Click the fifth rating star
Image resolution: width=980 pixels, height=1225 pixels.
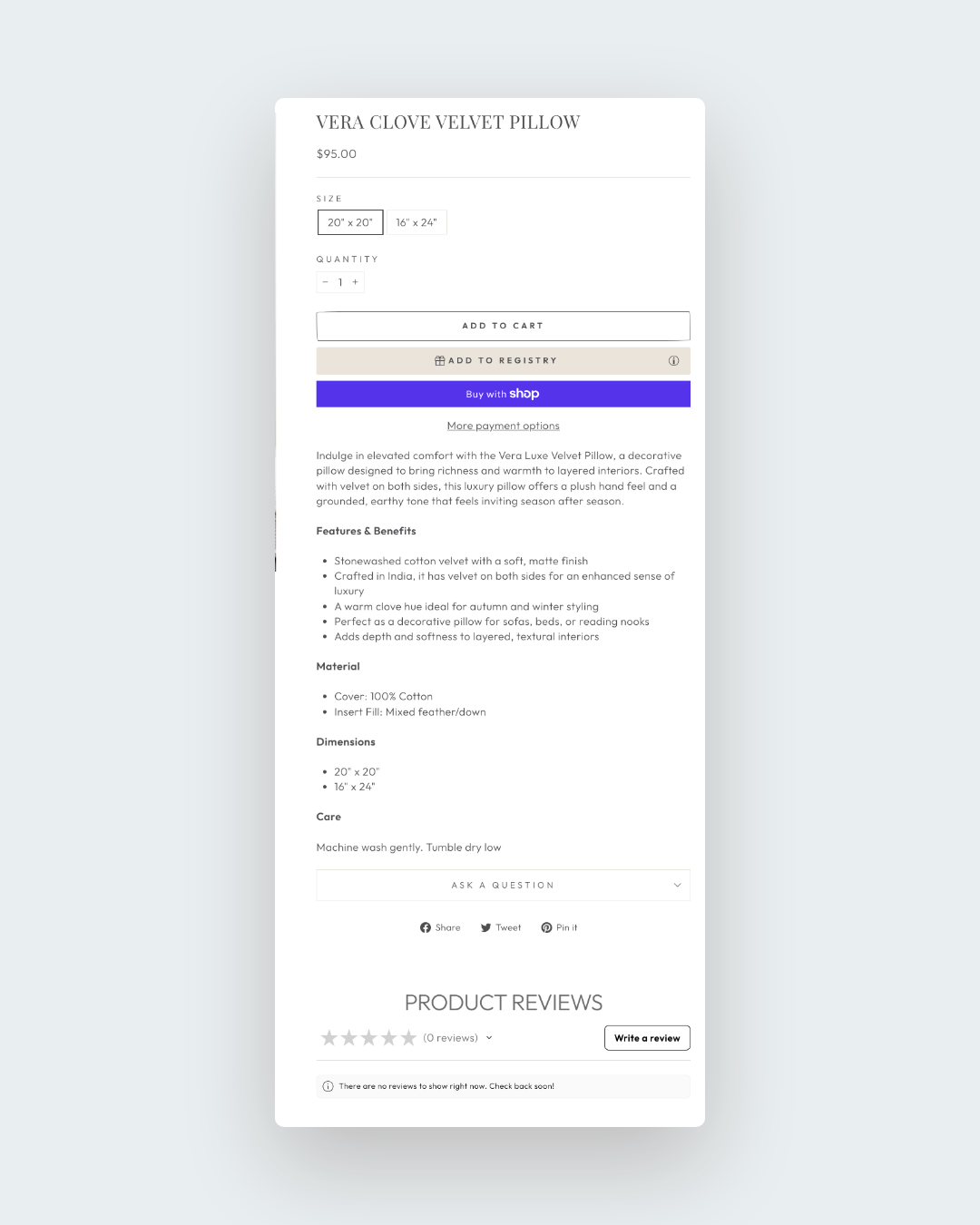click(x=408, y=1038)
